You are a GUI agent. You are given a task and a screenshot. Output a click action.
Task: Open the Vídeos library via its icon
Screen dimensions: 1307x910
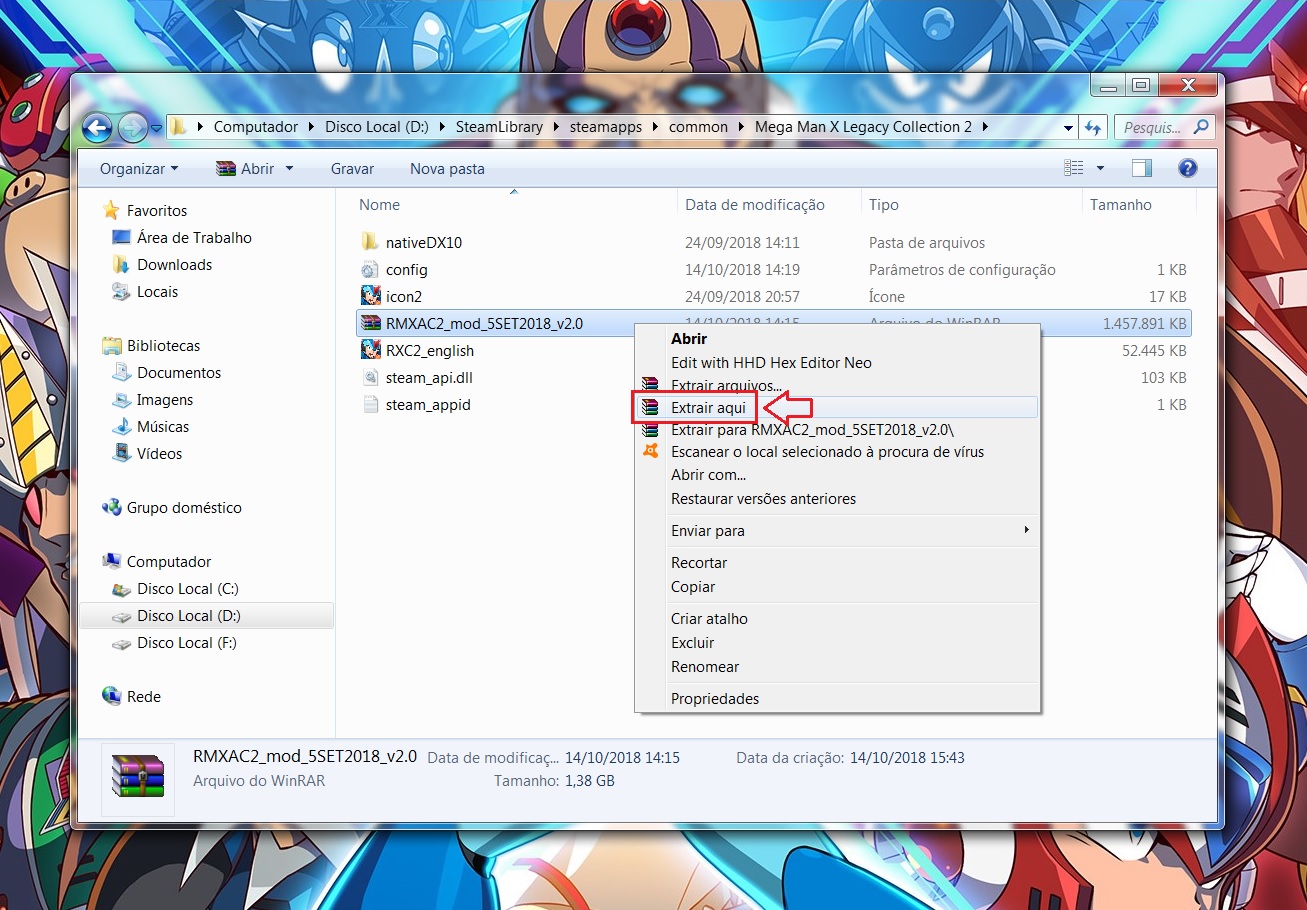click(121, 453)
